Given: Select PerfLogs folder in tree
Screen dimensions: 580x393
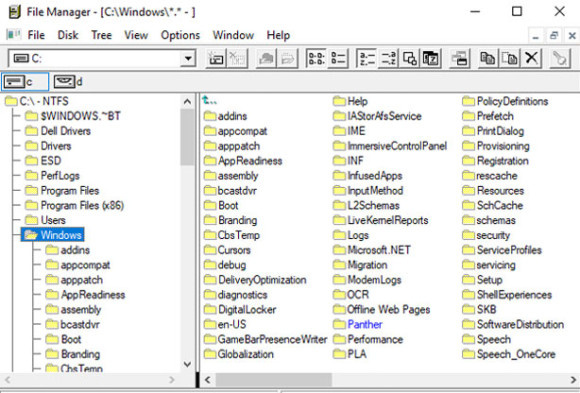Looking at the screenshot, I should [52, 176].
